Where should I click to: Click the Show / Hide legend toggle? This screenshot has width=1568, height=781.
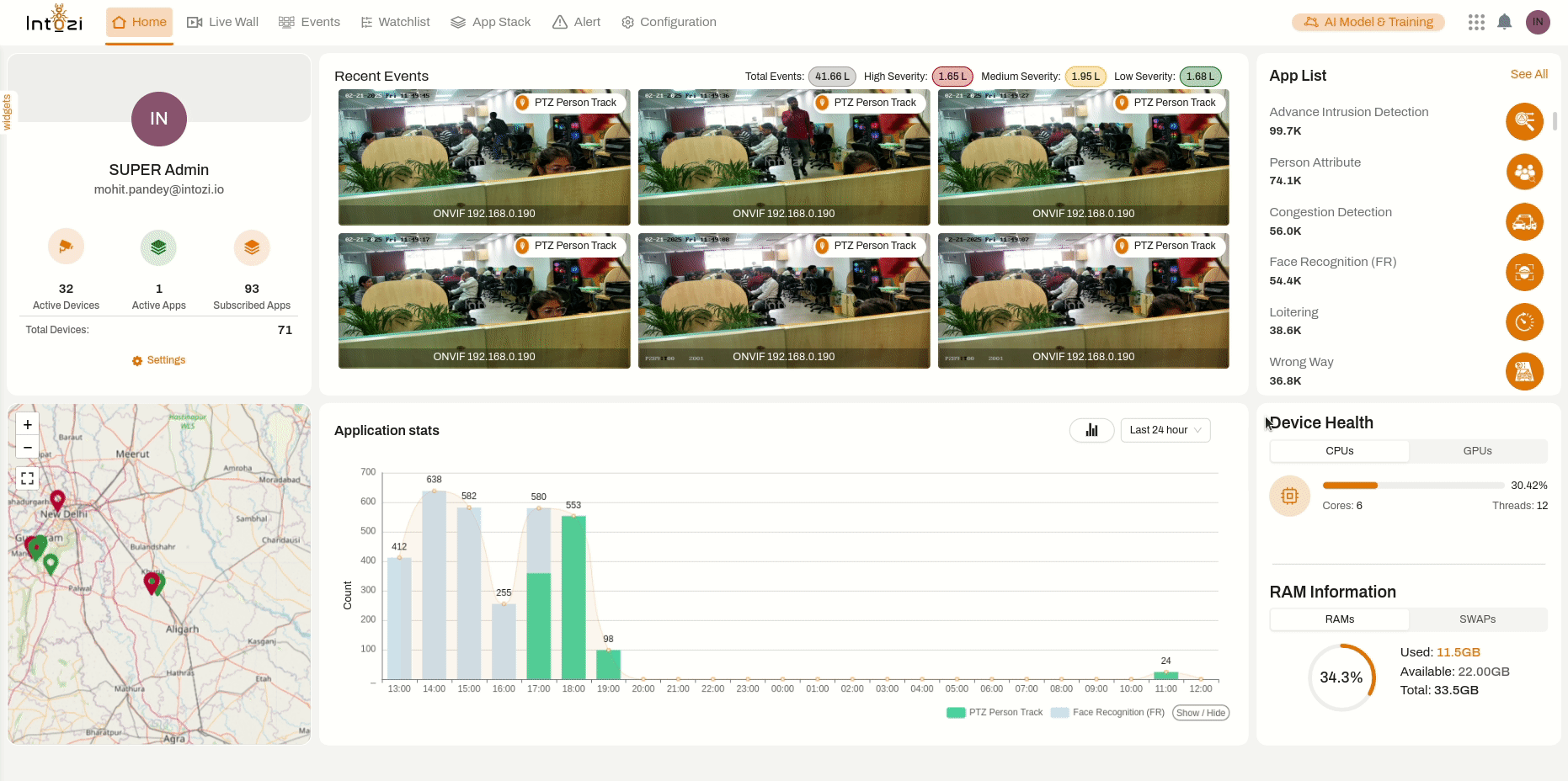(1200, 713)
